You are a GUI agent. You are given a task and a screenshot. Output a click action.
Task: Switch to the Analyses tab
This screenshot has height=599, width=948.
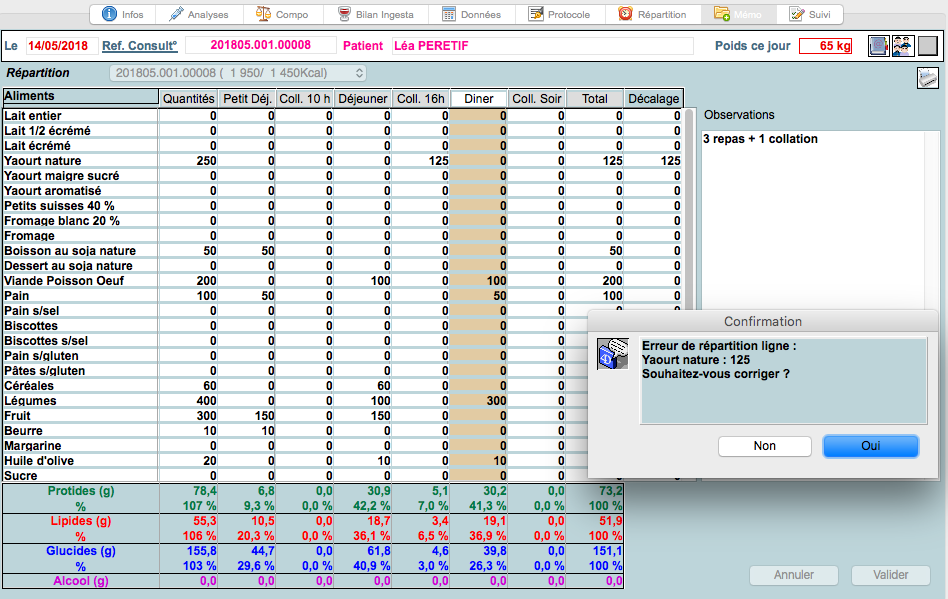click(x=199, y=15)
